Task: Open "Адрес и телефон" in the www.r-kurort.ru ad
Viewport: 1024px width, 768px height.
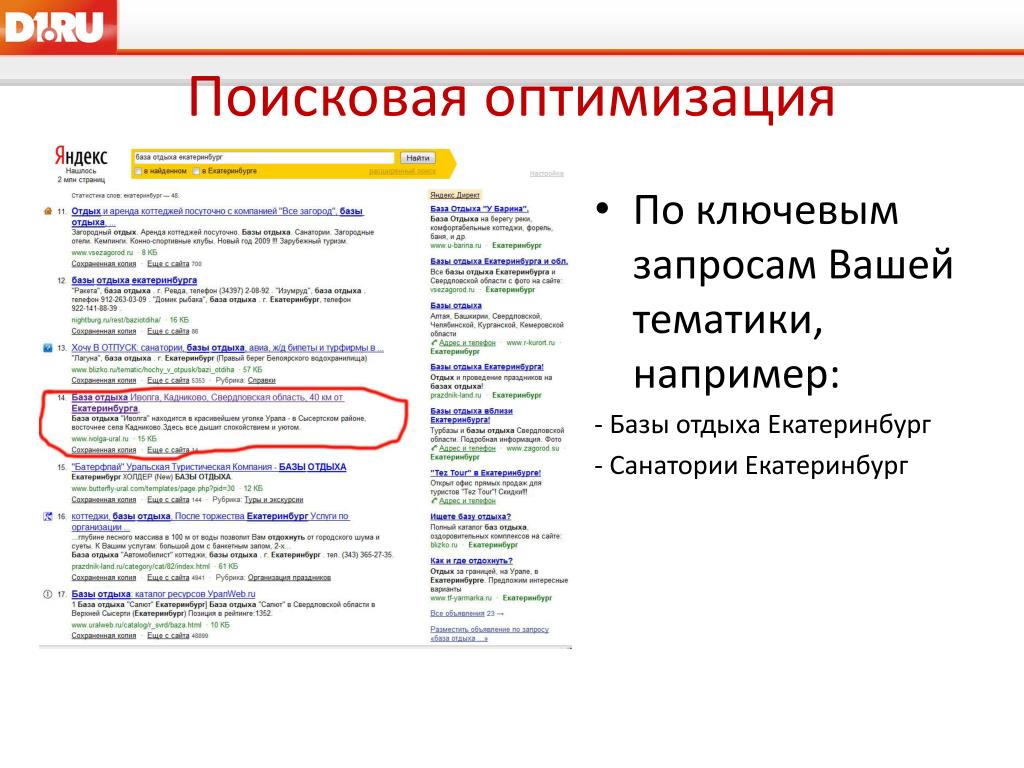Action: coord(467,343)
